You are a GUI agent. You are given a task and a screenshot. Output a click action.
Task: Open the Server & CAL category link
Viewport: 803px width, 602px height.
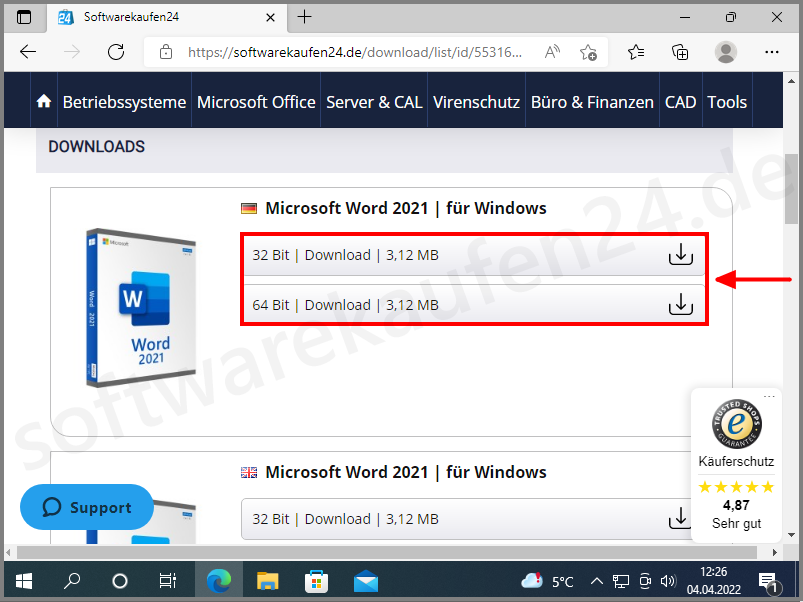[x=374, y=99]
